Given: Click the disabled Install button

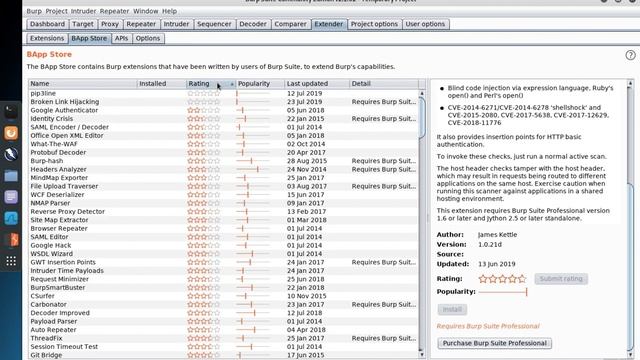Looking at the screenshot, I should [452, 309].
